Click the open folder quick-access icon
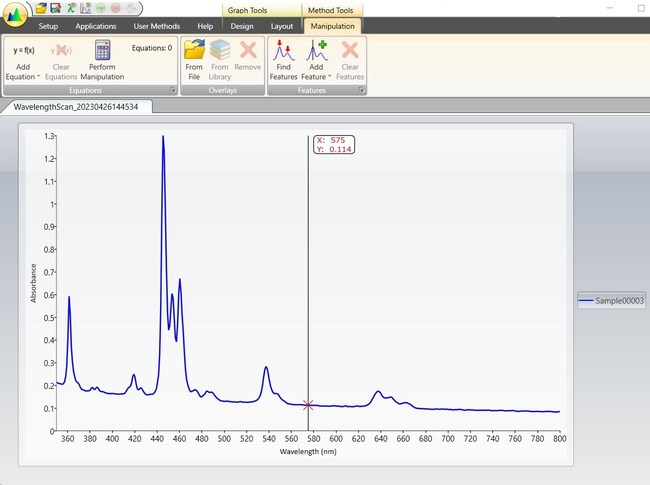 click(x=41, y=8)
